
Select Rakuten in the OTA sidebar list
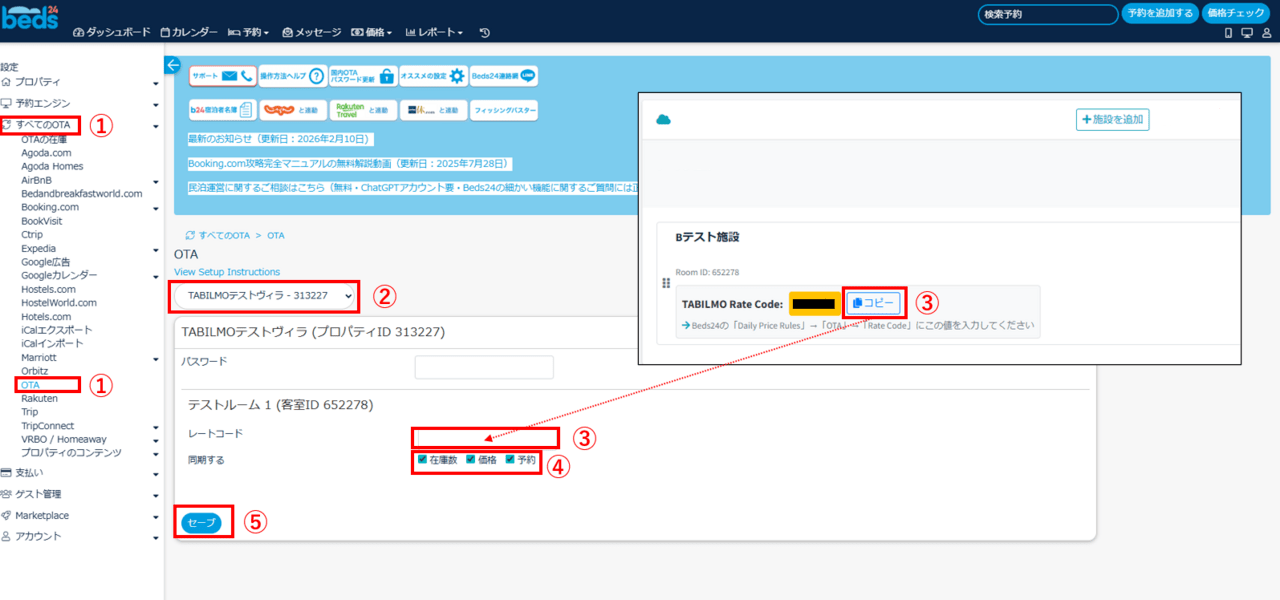pyautogui.click(x=39, y=398)
